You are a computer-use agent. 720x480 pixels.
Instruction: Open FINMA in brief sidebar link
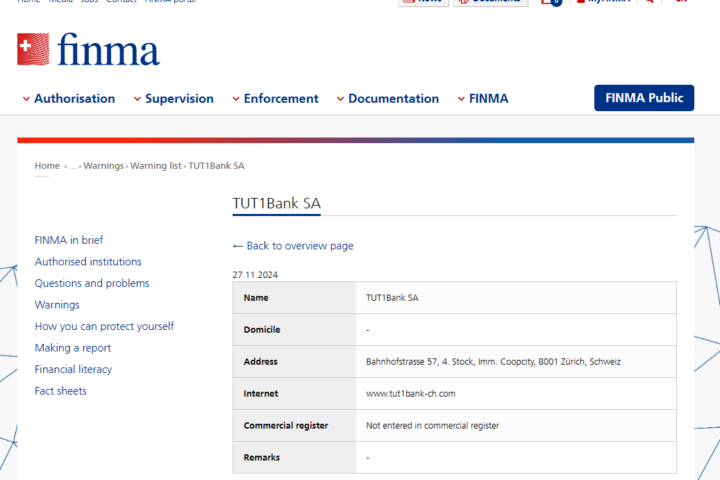69,240
